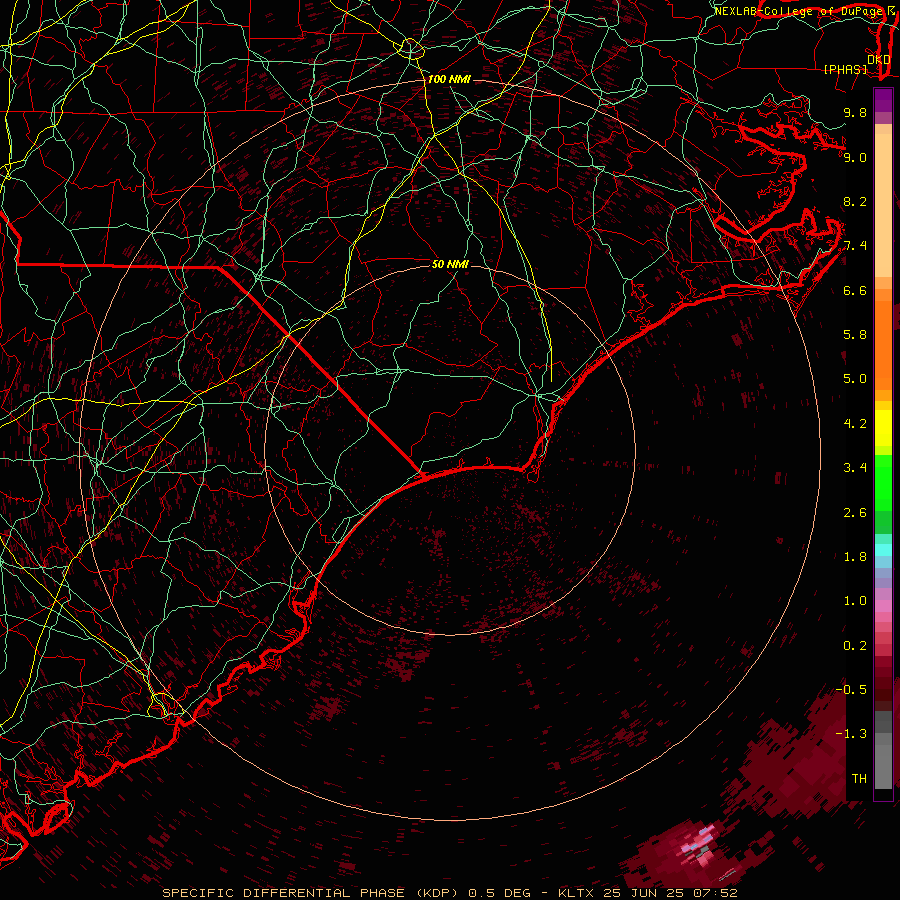
Task: Click the 1.0 value on color scale
Action: pos(855,601)
